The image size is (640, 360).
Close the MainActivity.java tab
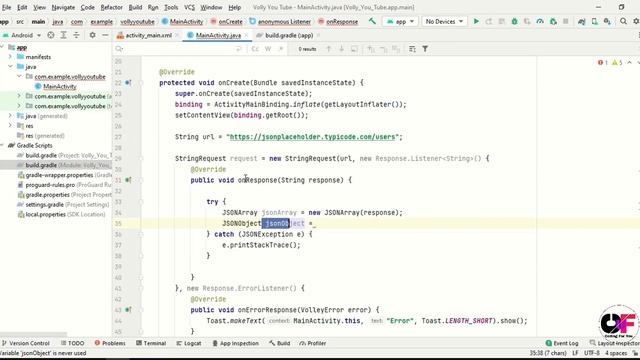pos(246,36)
